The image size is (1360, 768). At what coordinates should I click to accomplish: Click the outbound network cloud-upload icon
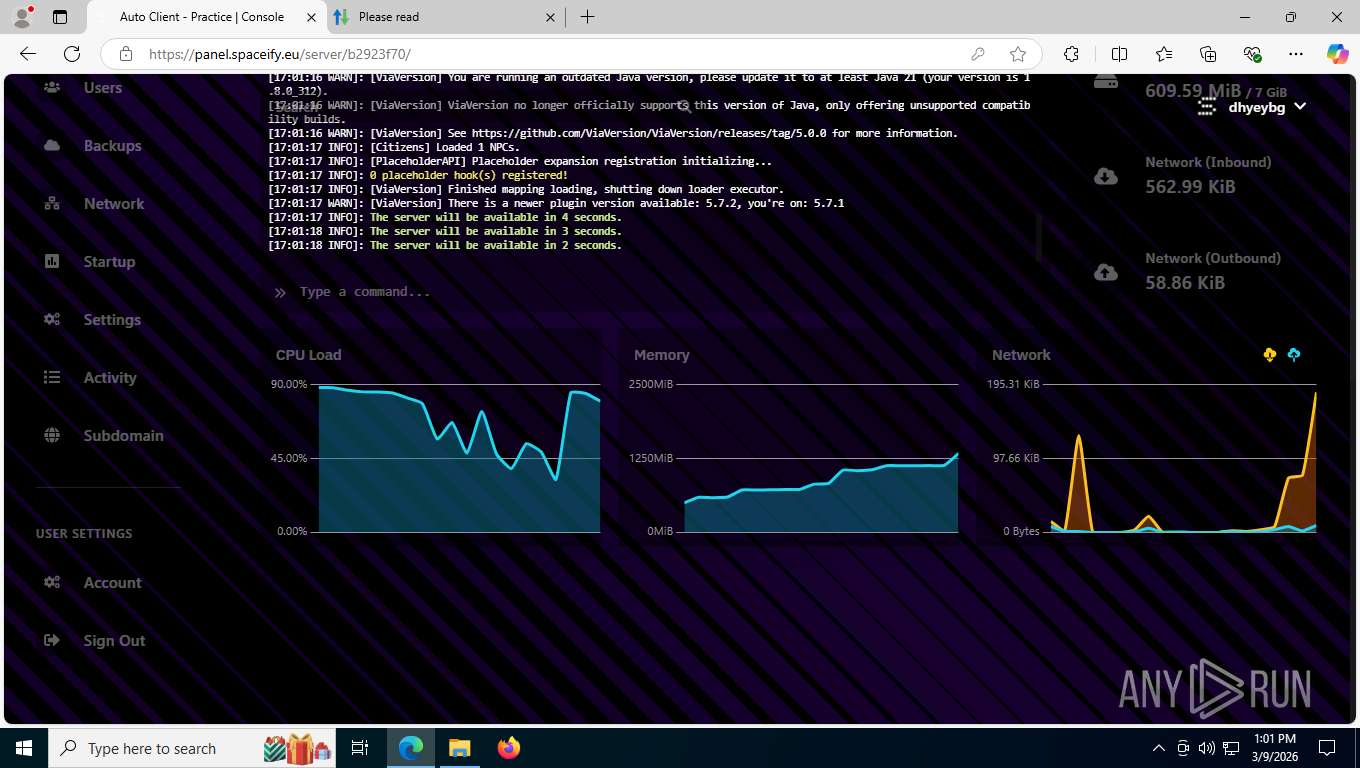tap(1106, 272)
